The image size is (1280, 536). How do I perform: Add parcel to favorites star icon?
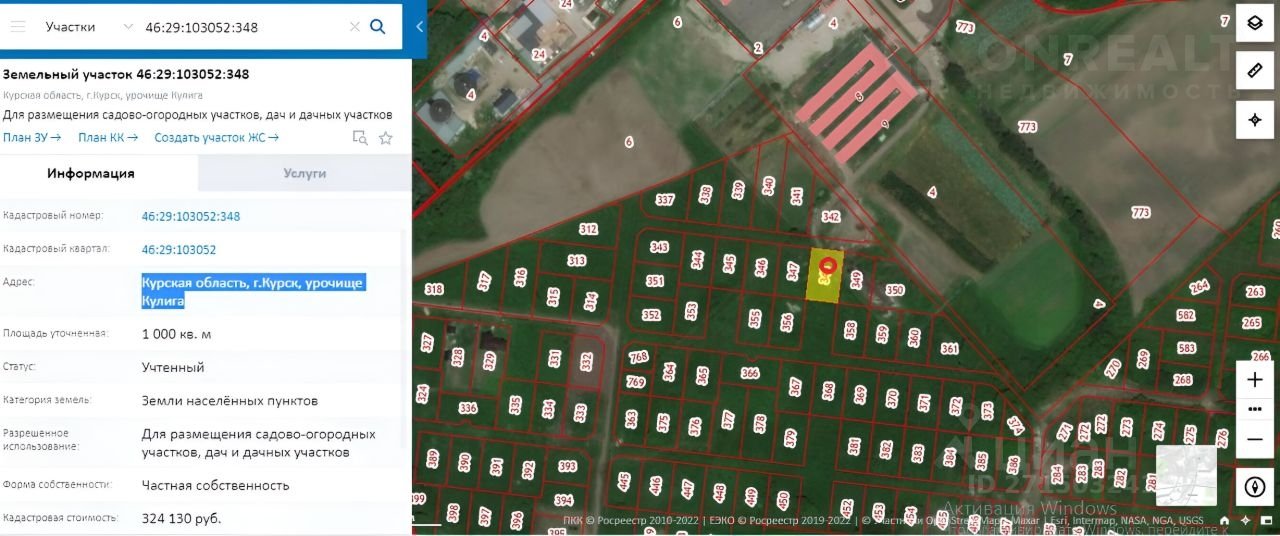(386, 138)
